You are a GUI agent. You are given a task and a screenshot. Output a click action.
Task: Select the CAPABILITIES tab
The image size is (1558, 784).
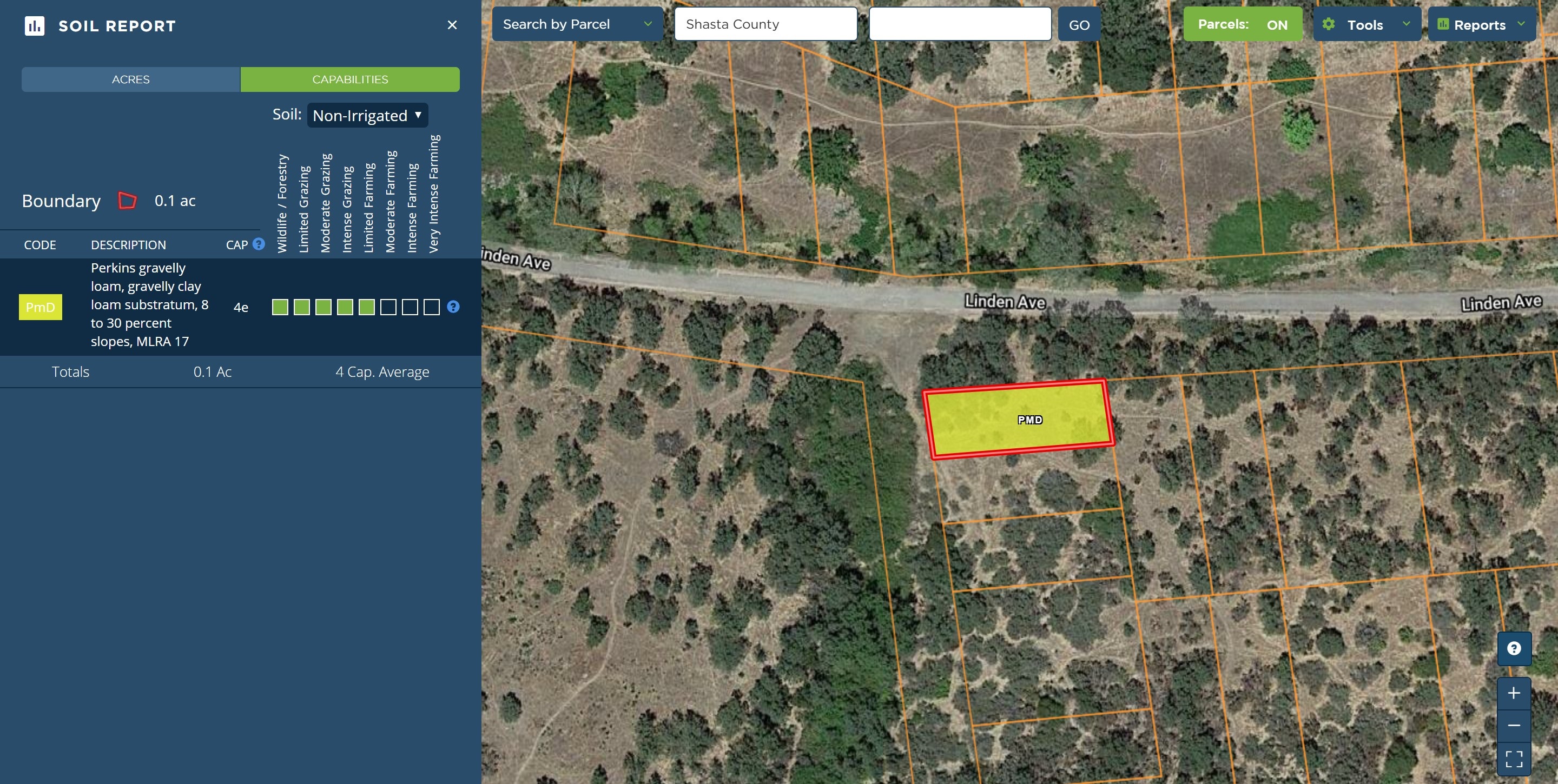point(350,79)
